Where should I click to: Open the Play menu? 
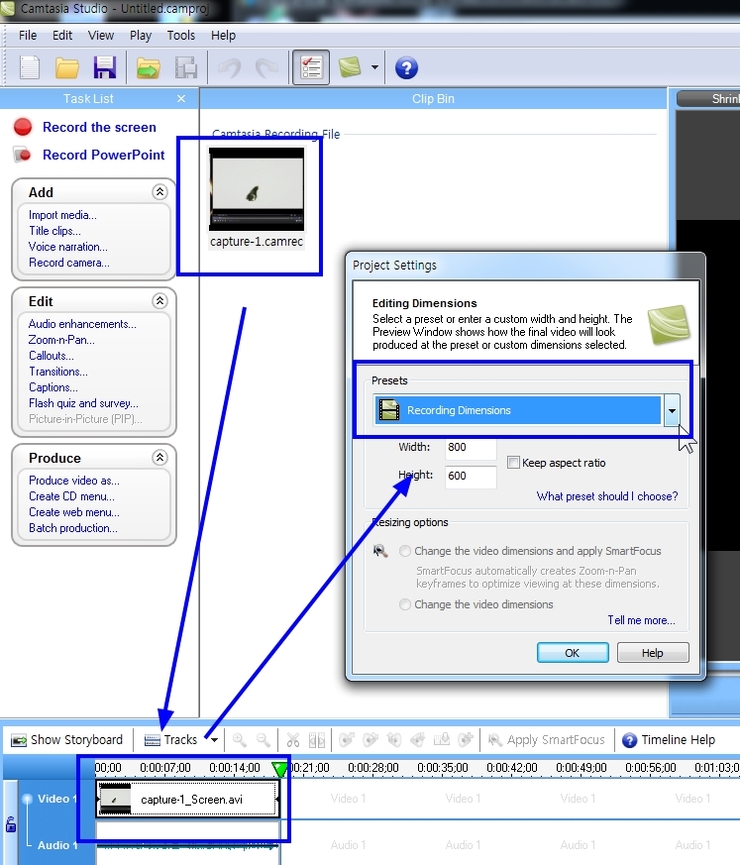pyautogui.click(x=140, y=35)
